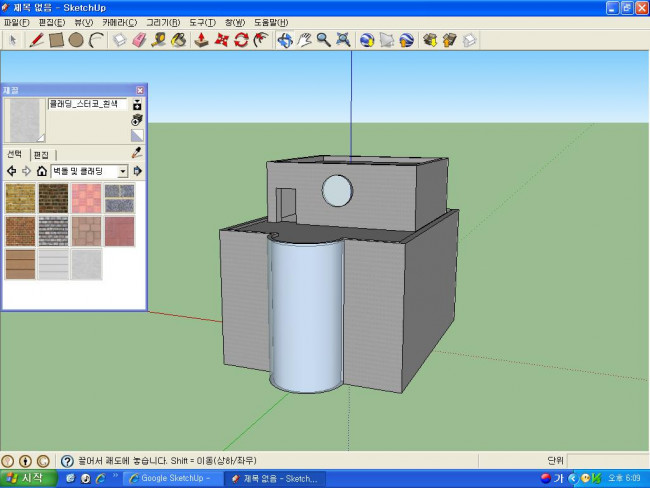Viewport: 650px width, 488px height.
Task: Open the details arrow menu in materials panel
Action: coord(138,171)
